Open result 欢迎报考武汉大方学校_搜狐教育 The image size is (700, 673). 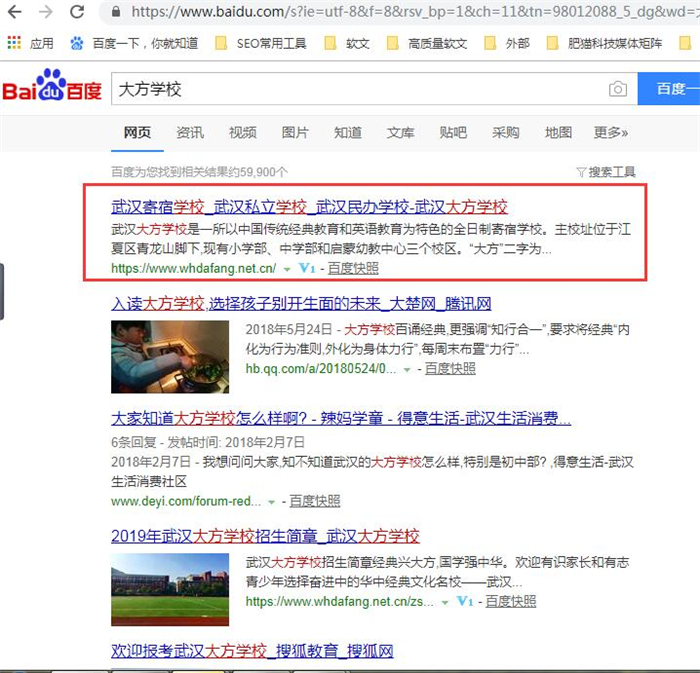252,651
